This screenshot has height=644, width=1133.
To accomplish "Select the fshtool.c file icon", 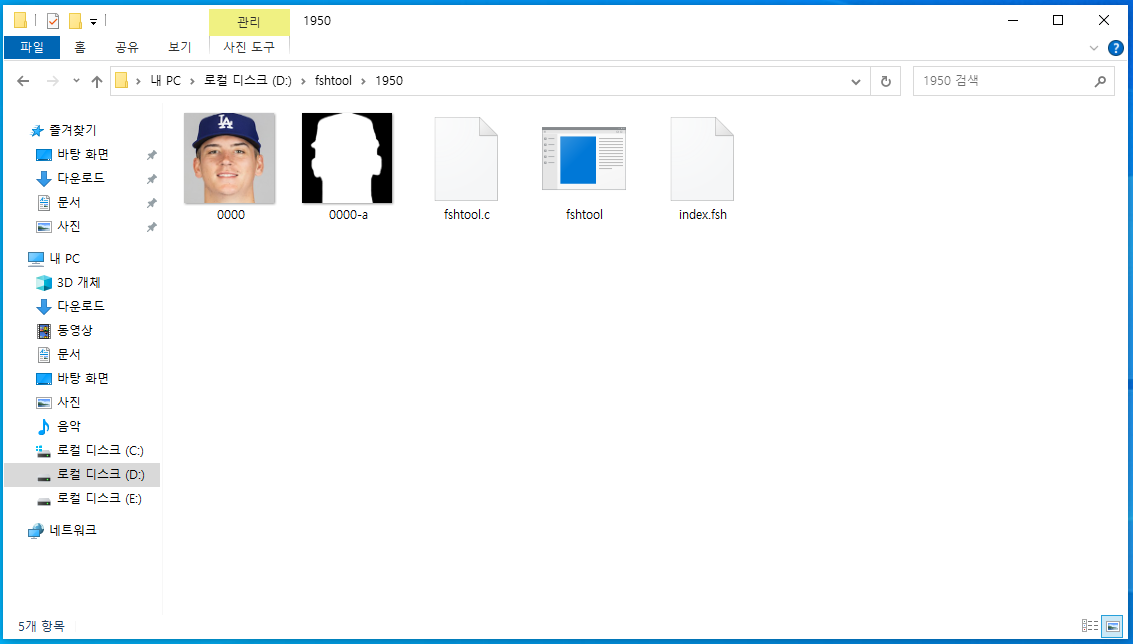I will point(466,160).
